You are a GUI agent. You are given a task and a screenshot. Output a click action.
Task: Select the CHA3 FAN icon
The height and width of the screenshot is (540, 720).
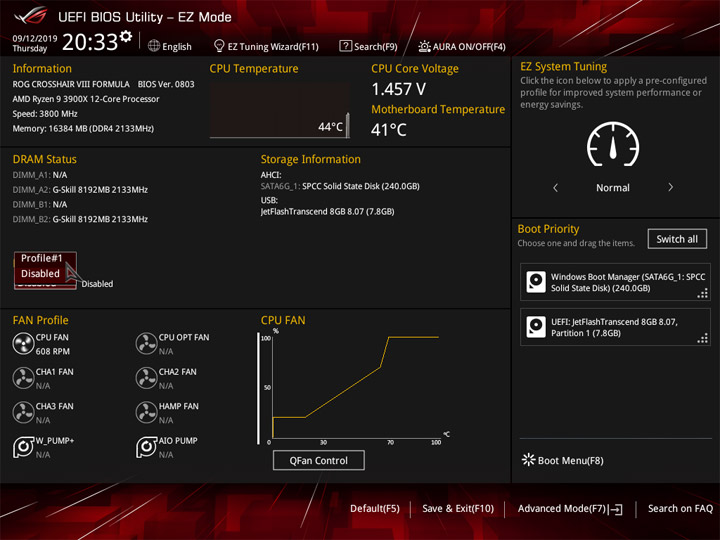pos(23,413)
